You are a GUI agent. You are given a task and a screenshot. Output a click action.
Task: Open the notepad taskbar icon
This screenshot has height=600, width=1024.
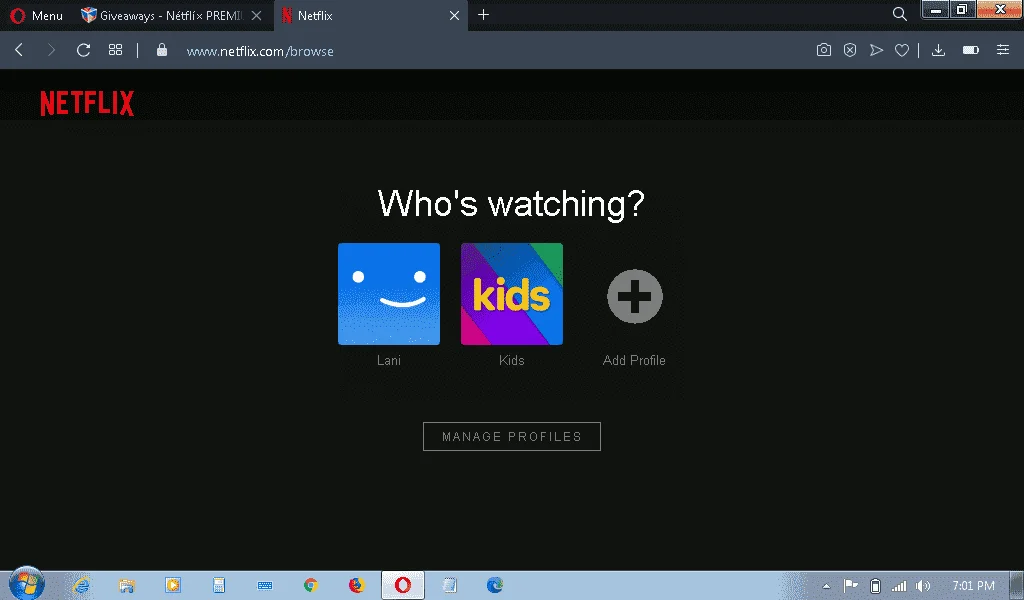coord(449,585)
